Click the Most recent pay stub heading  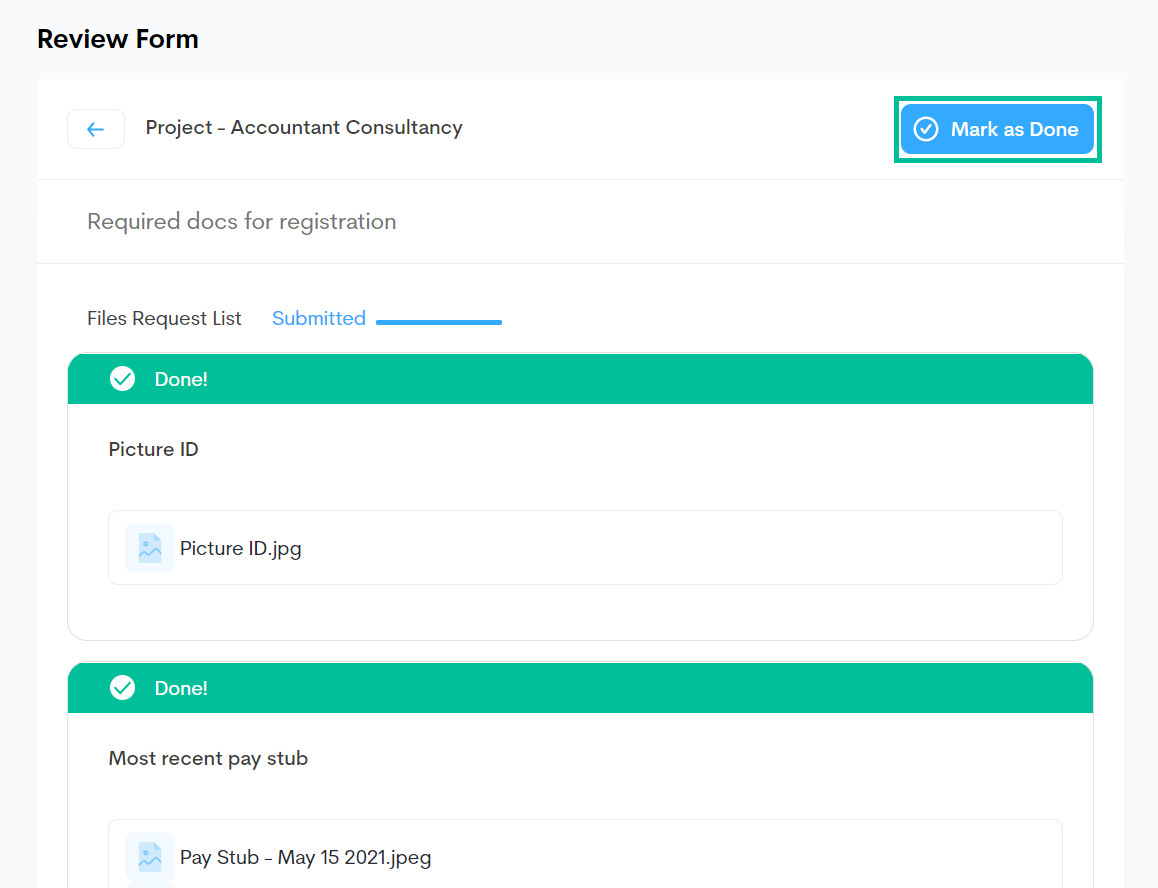pos(208,758)
